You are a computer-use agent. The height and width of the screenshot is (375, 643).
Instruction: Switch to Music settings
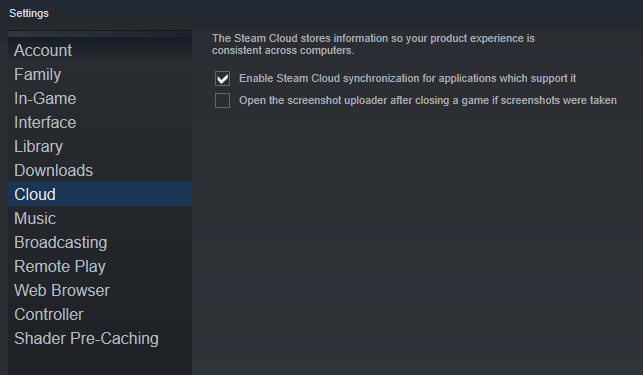(x=100, y=218)
